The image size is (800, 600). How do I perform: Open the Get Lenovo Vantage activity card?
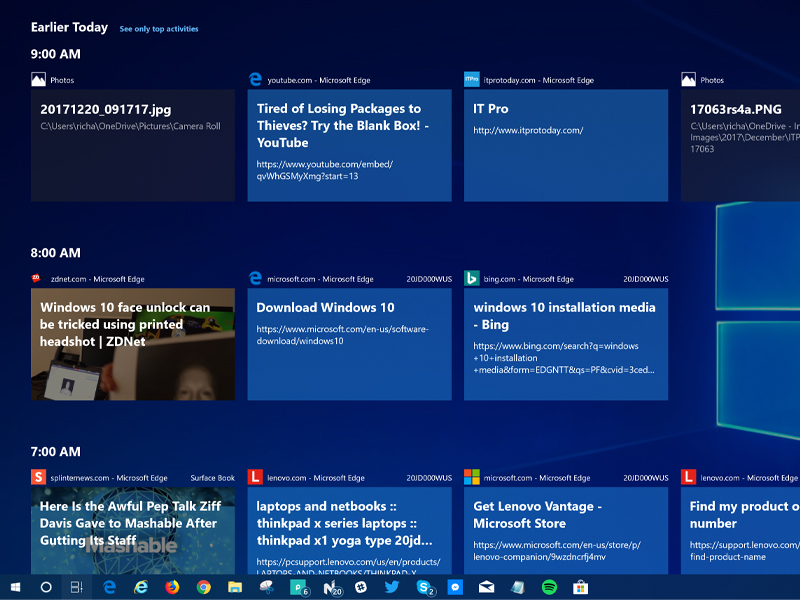point(565,530)
